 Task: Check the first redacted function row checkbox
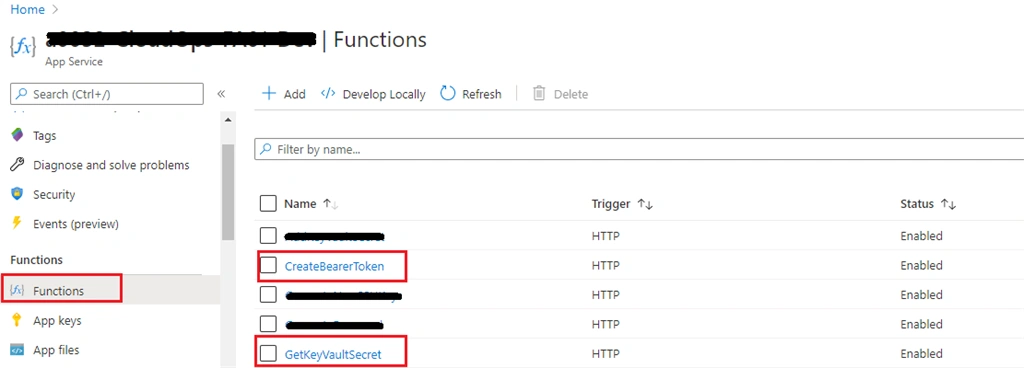pos(268,236)
